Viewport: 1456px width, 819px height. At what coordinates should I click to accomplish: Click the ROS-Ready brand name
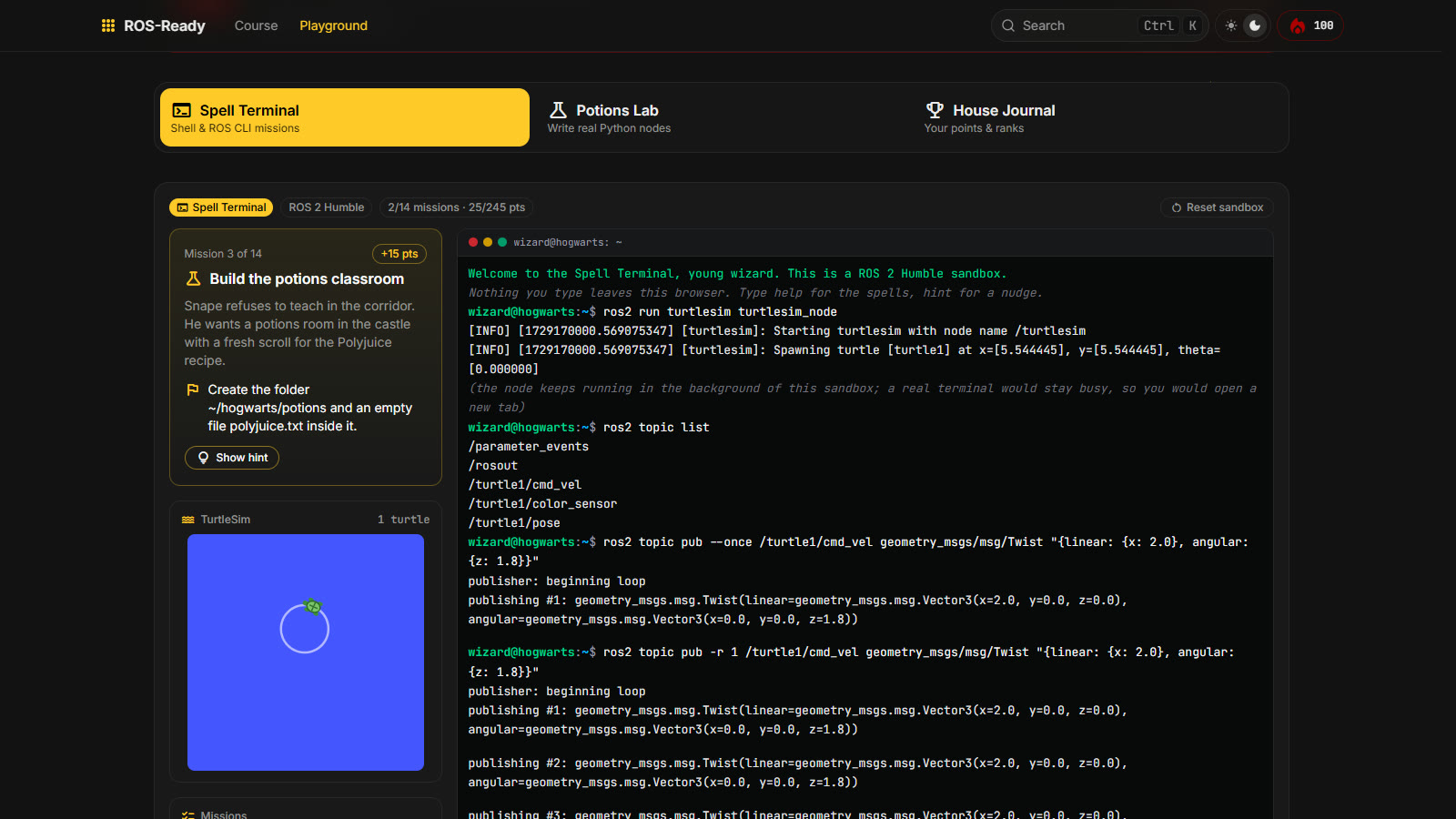point(165,25)
